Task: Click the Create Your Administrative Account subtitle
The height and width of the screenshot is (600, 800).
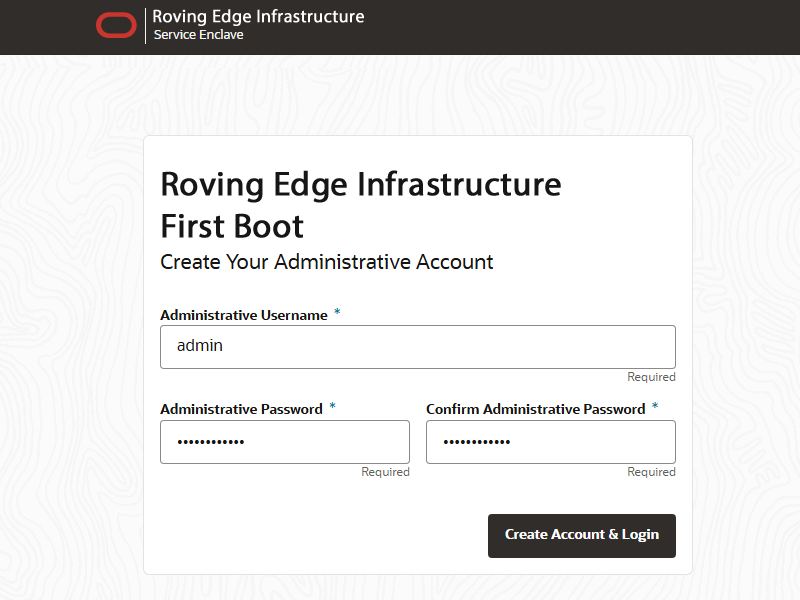Action: coord(327,261)
